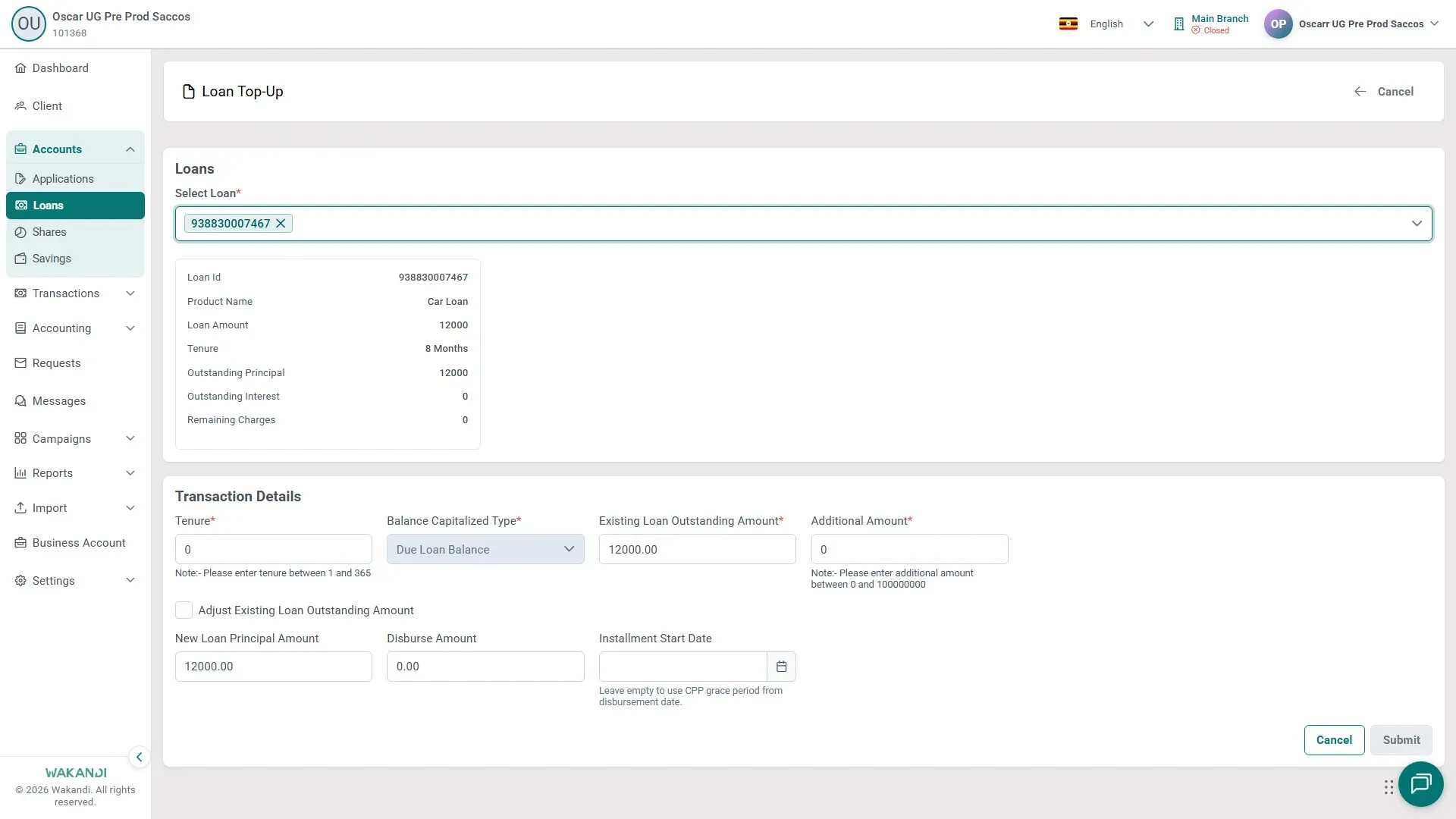Screen dimensions: 1456x819
Task: Click the Tenure input field
Action: click(273, 549)
